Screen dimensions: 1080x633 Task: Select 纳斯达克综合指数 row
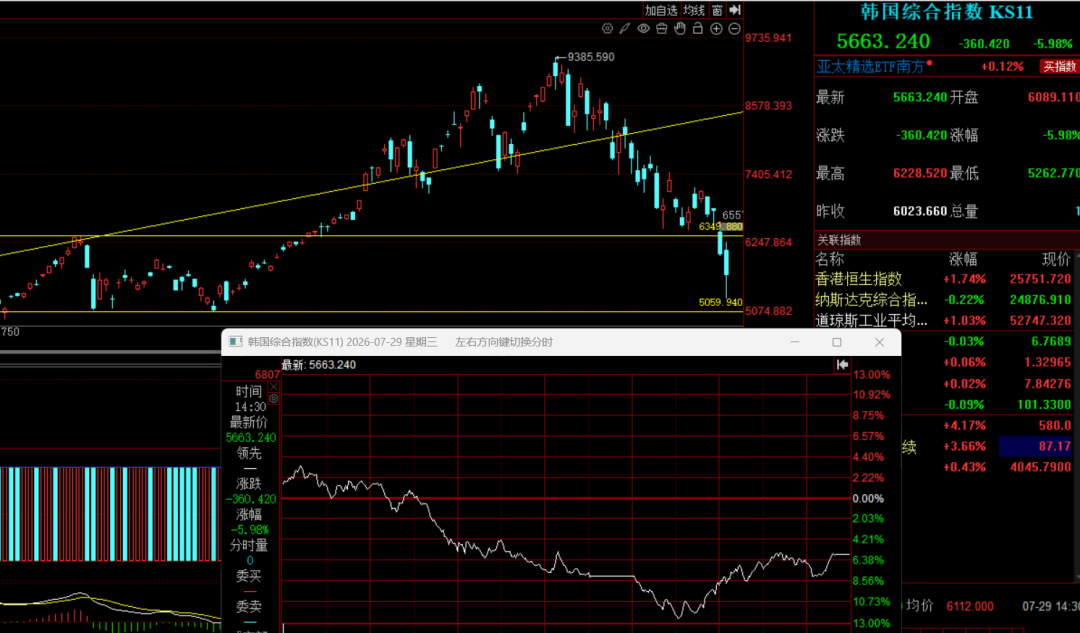click(x=947, y=300)
